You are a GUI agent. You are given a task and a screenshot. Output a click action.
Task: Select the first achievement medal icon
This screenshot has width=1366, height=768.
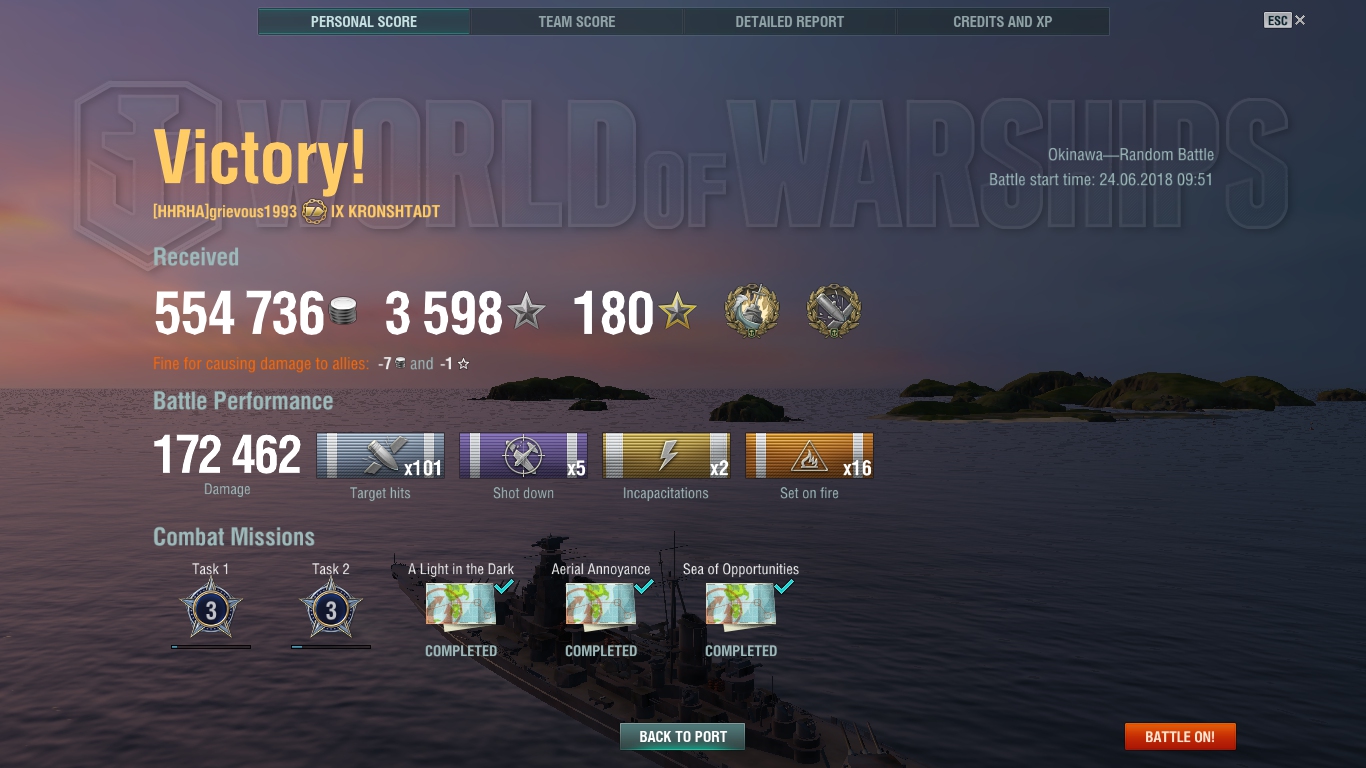pyautogui.click(x=752, y=312)
